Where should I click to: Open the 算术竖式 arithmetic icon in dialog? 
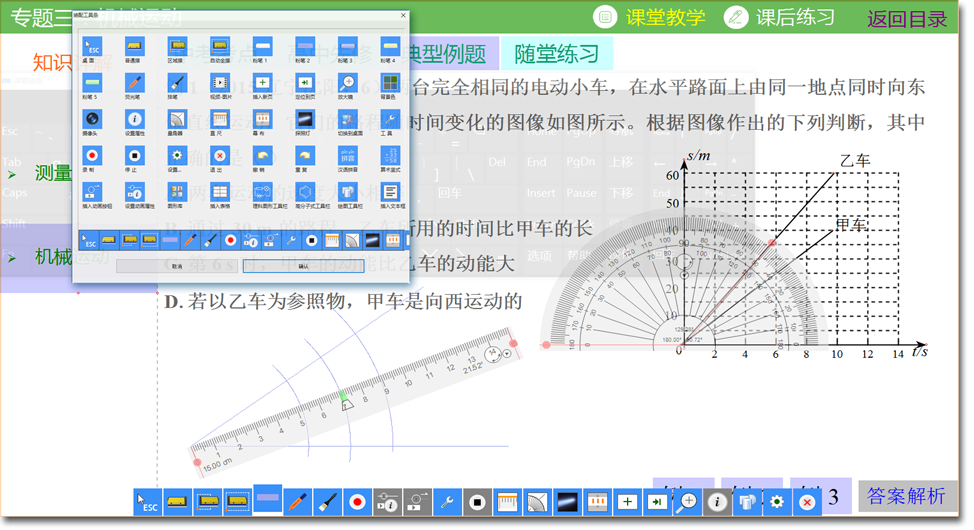(x=390, y=156)
